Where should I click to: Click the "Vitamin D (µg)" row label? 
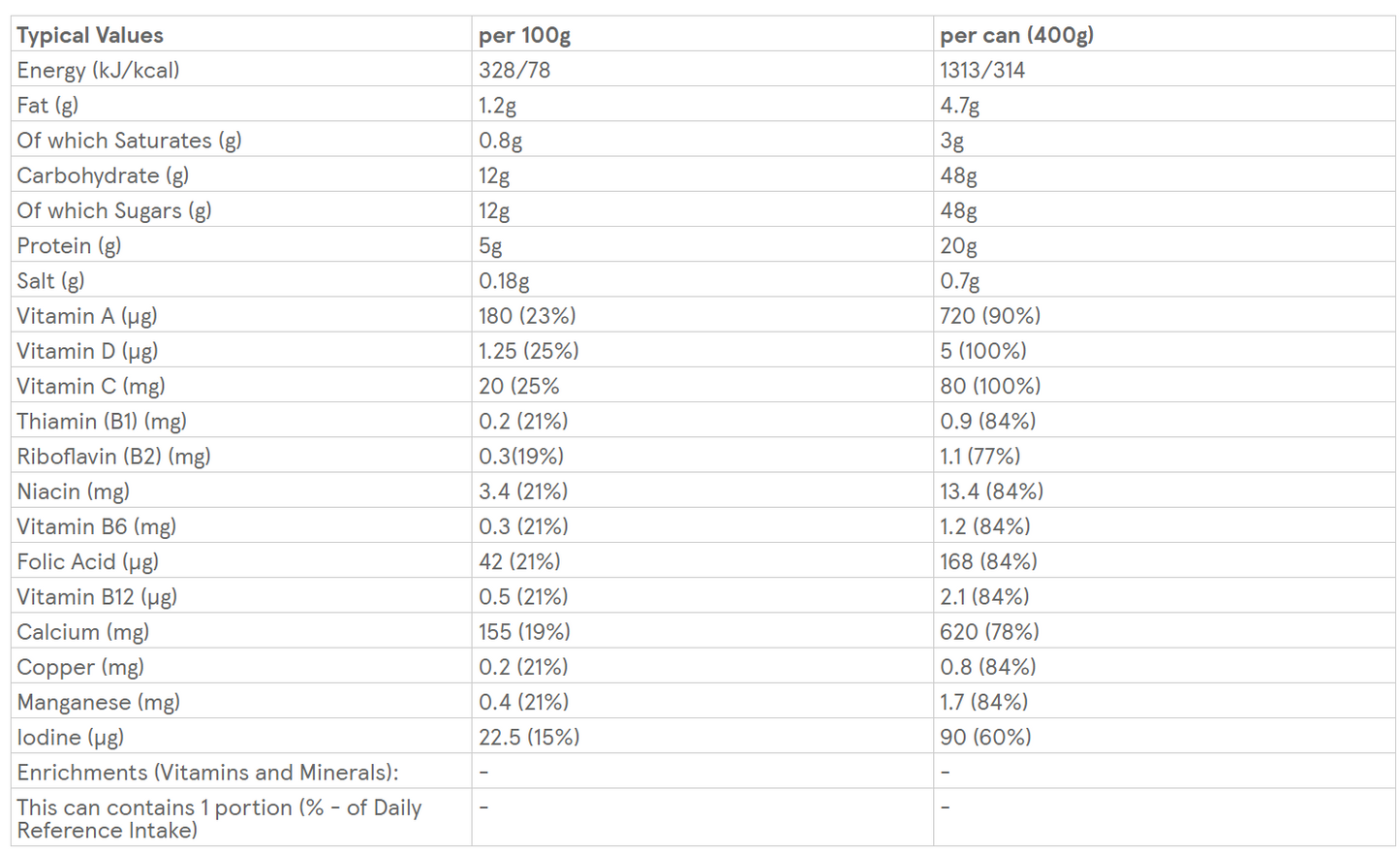pos(87,351)
